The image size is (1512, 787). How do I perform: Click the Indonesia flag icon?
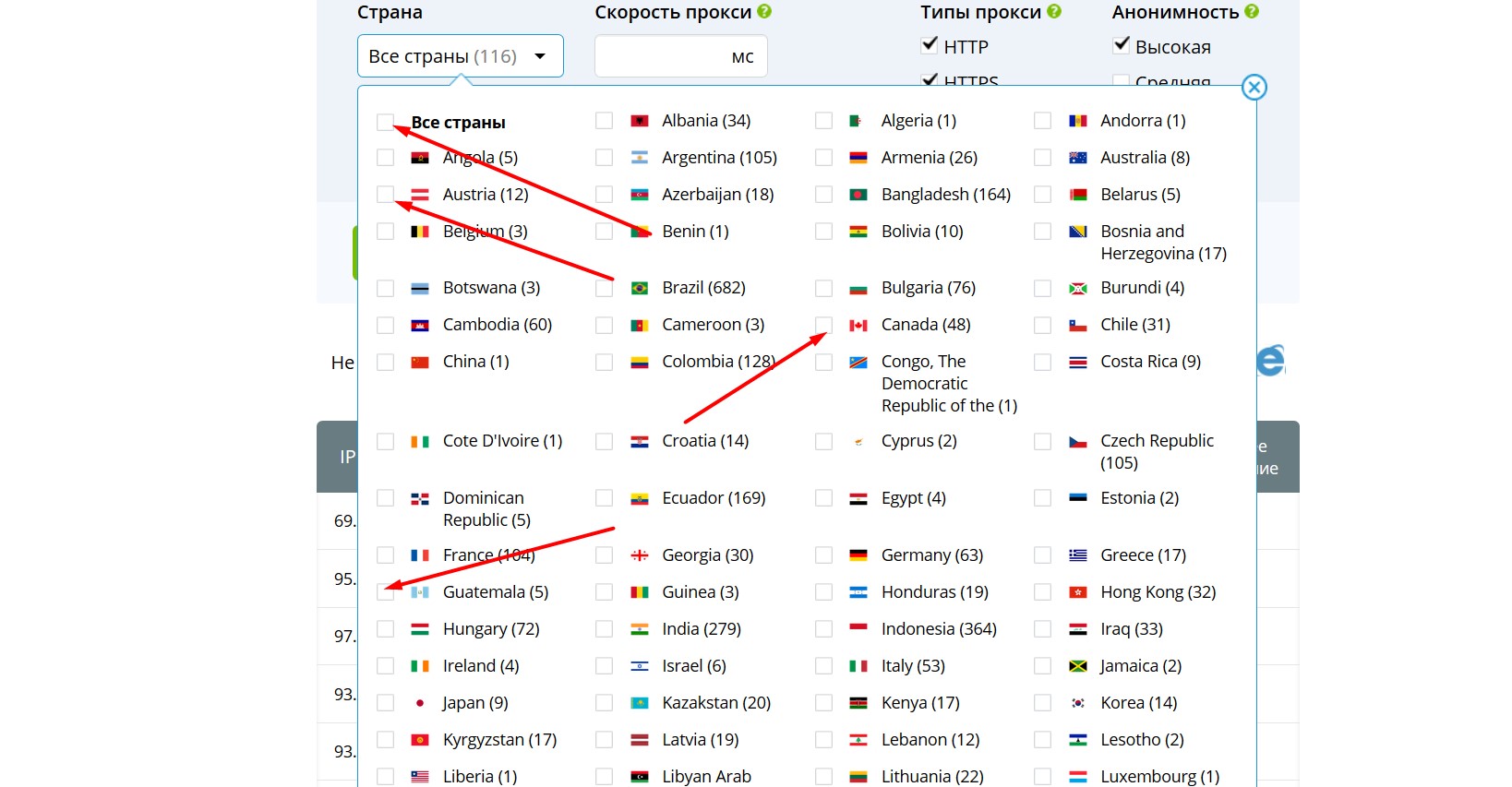coord(858,629)
